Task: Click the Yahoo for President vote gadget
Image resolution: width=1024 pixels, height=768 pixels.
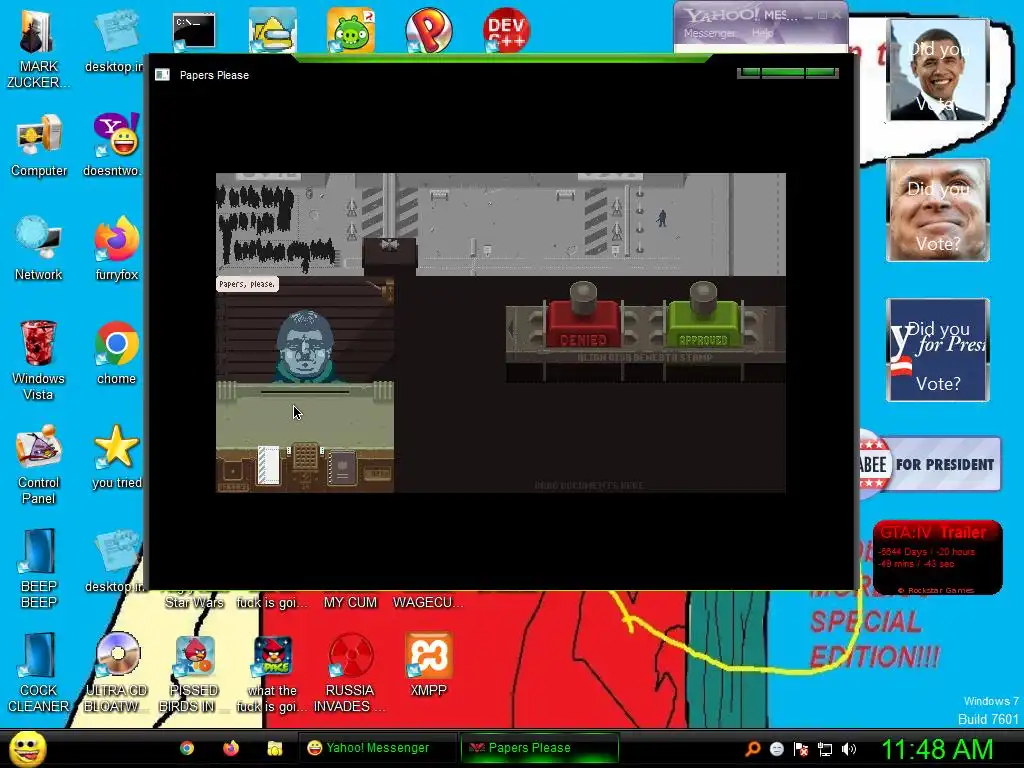Action: (938, 350)
